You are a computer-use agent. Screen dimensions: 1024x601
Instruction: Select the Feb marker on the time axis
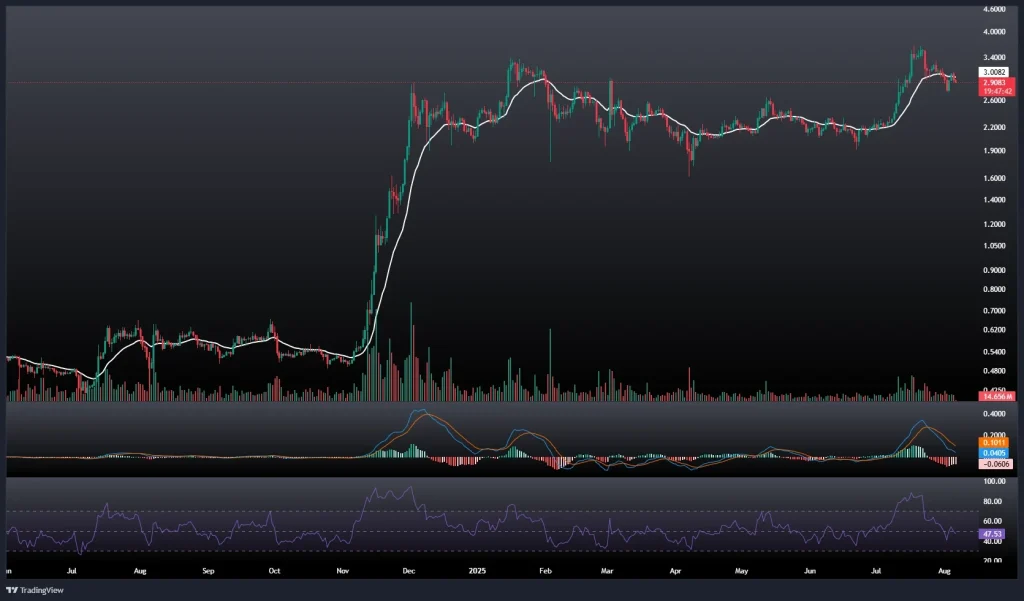544,571
